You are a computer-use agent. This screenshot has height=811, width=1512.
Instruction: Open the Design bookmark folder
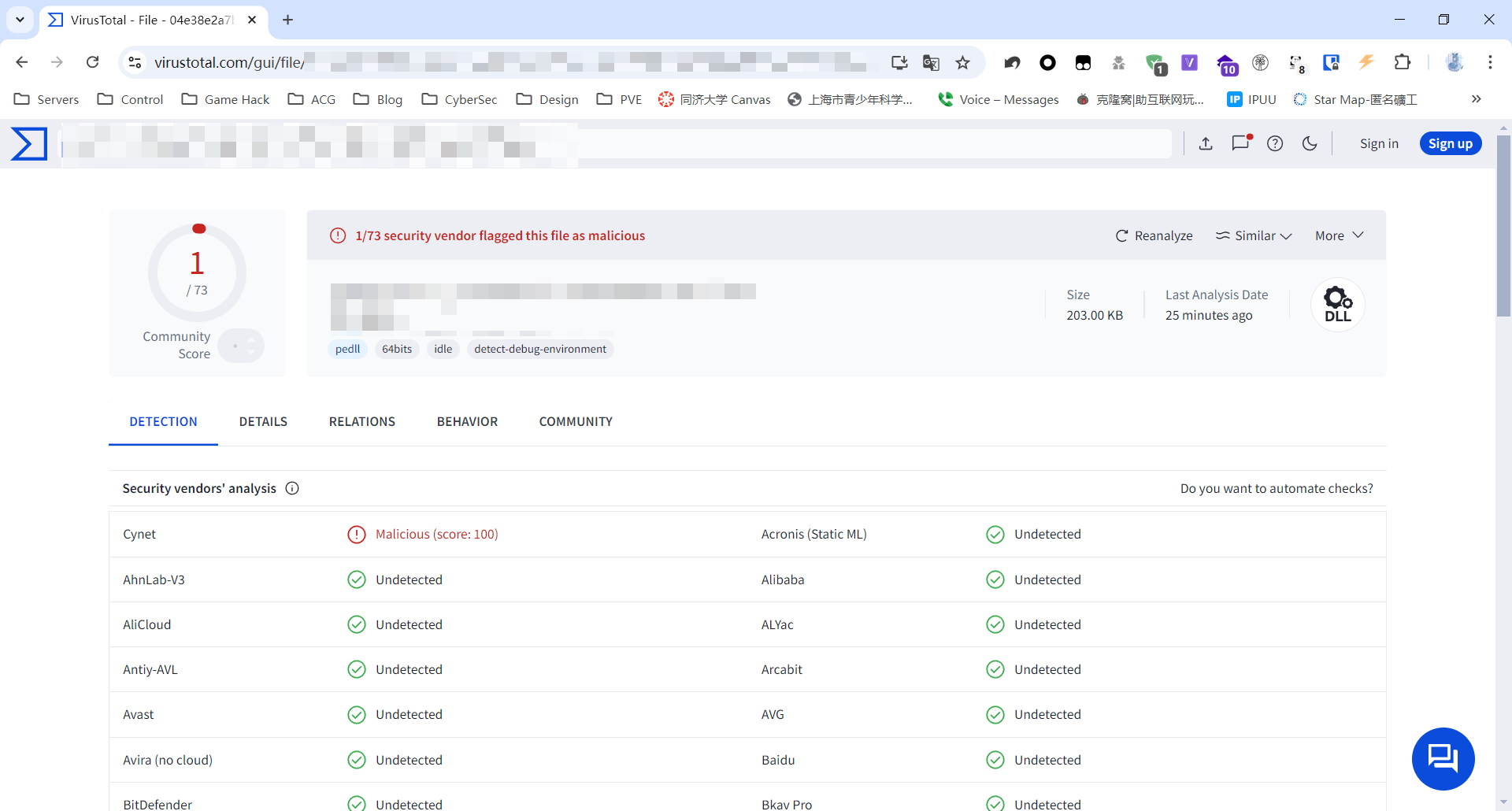pyautogui.click(x=547, y=99)
